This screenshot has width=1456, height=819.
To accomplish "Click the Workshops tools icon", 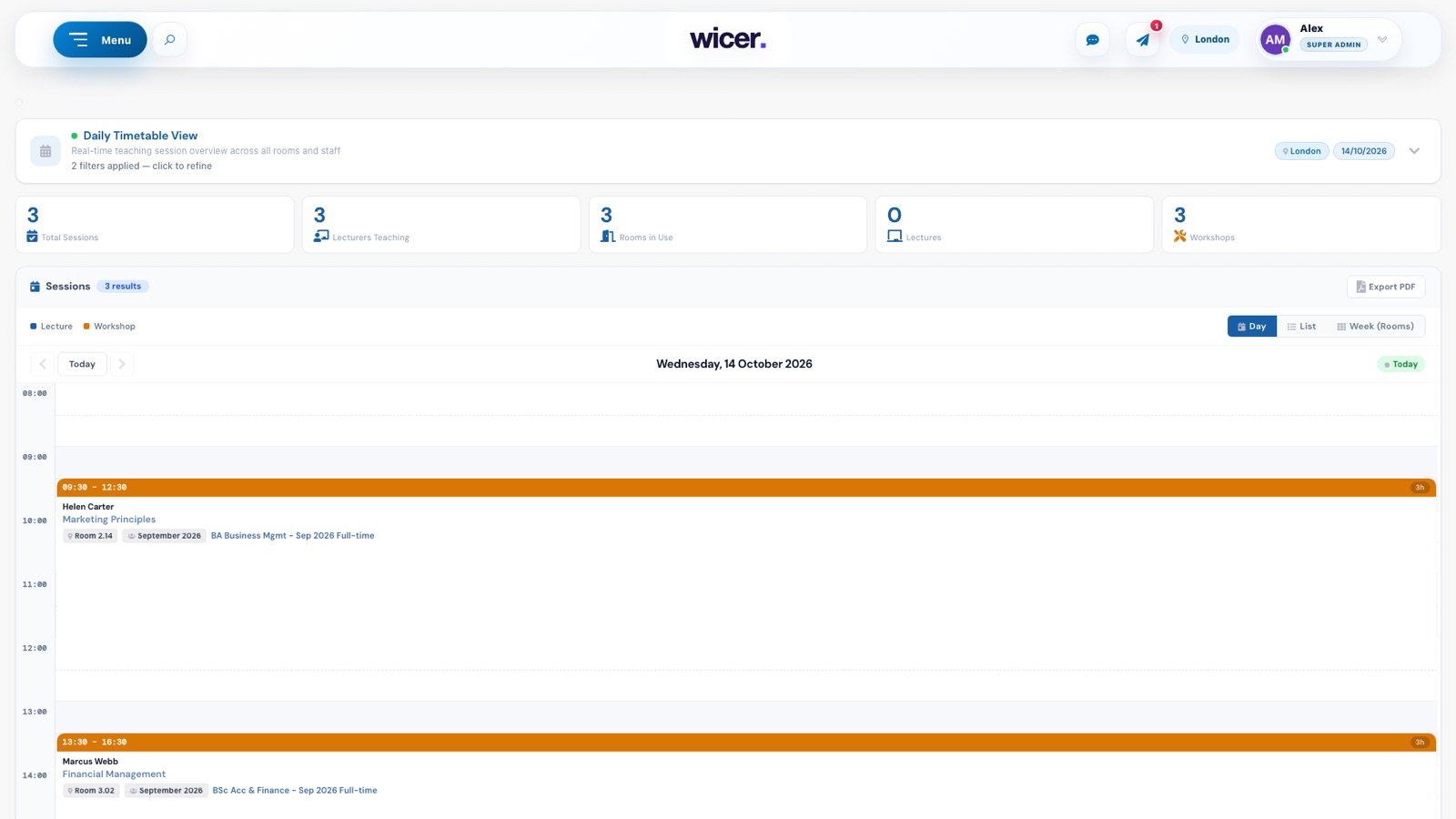I will click(x=1180, y=237).
